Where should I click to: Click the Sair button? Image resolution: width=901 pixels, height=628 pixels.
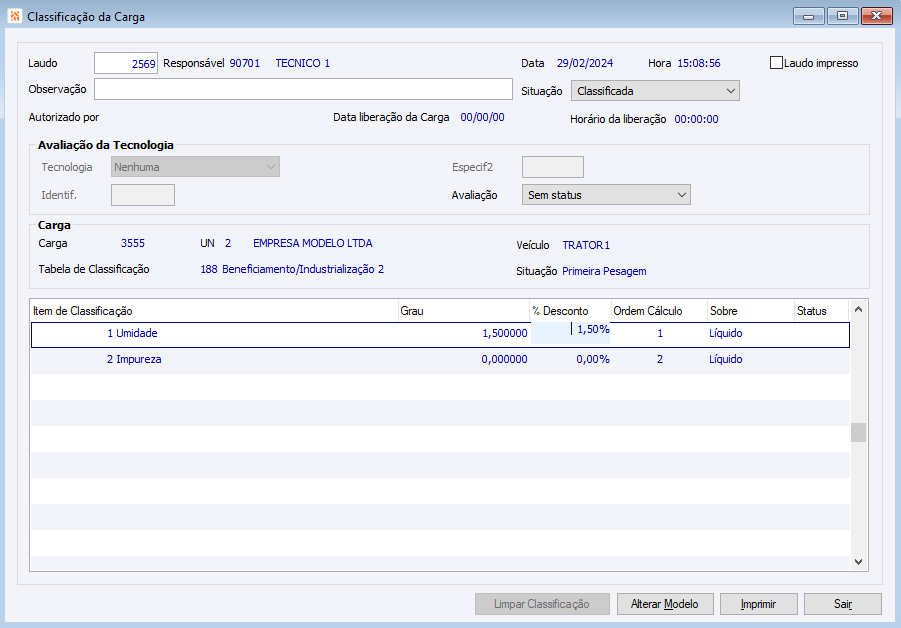coord(842,604)
